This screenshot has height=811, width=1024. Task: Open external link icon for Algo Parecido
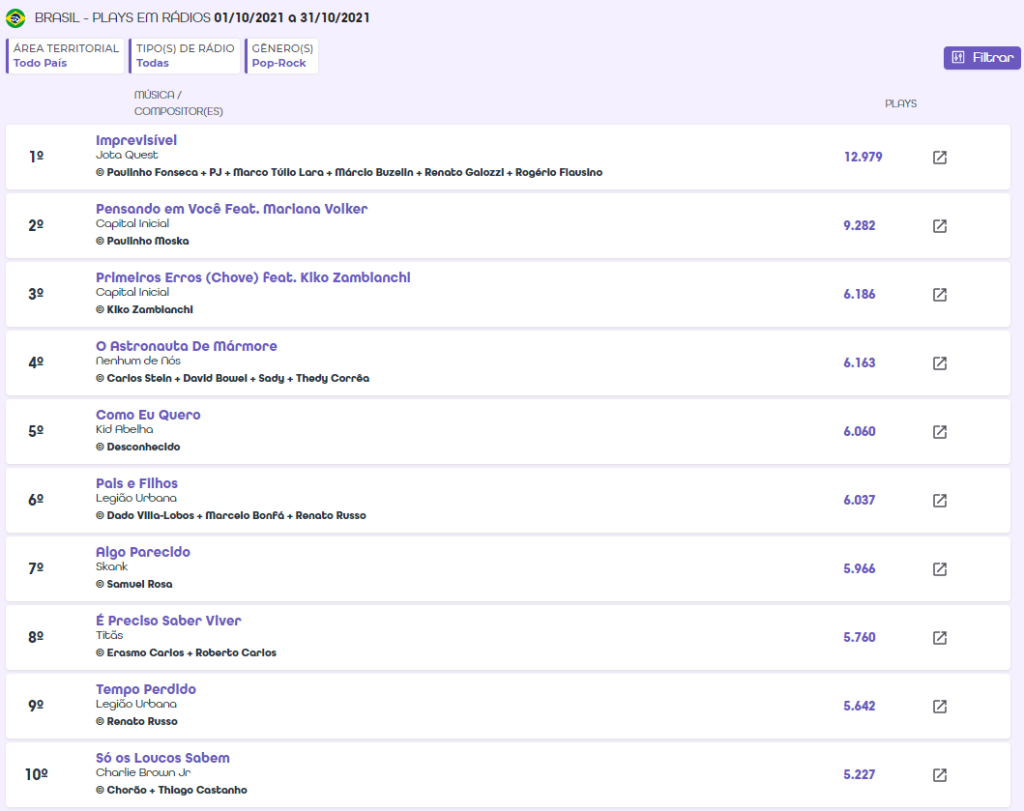939,569
